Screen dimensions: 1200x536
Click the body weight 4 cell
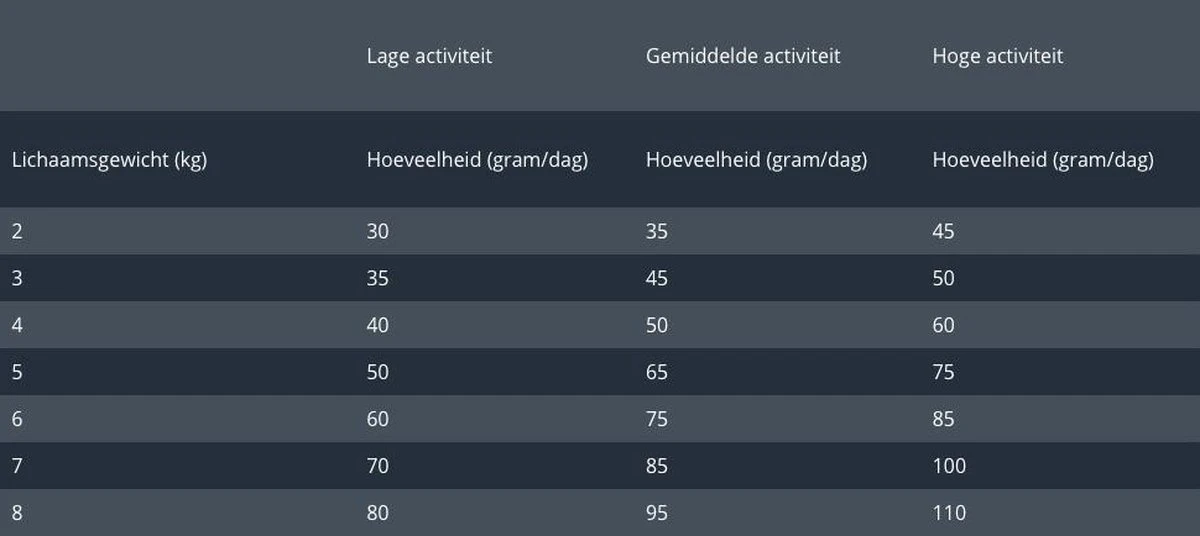pyautogui.click(x=17, y=325)
